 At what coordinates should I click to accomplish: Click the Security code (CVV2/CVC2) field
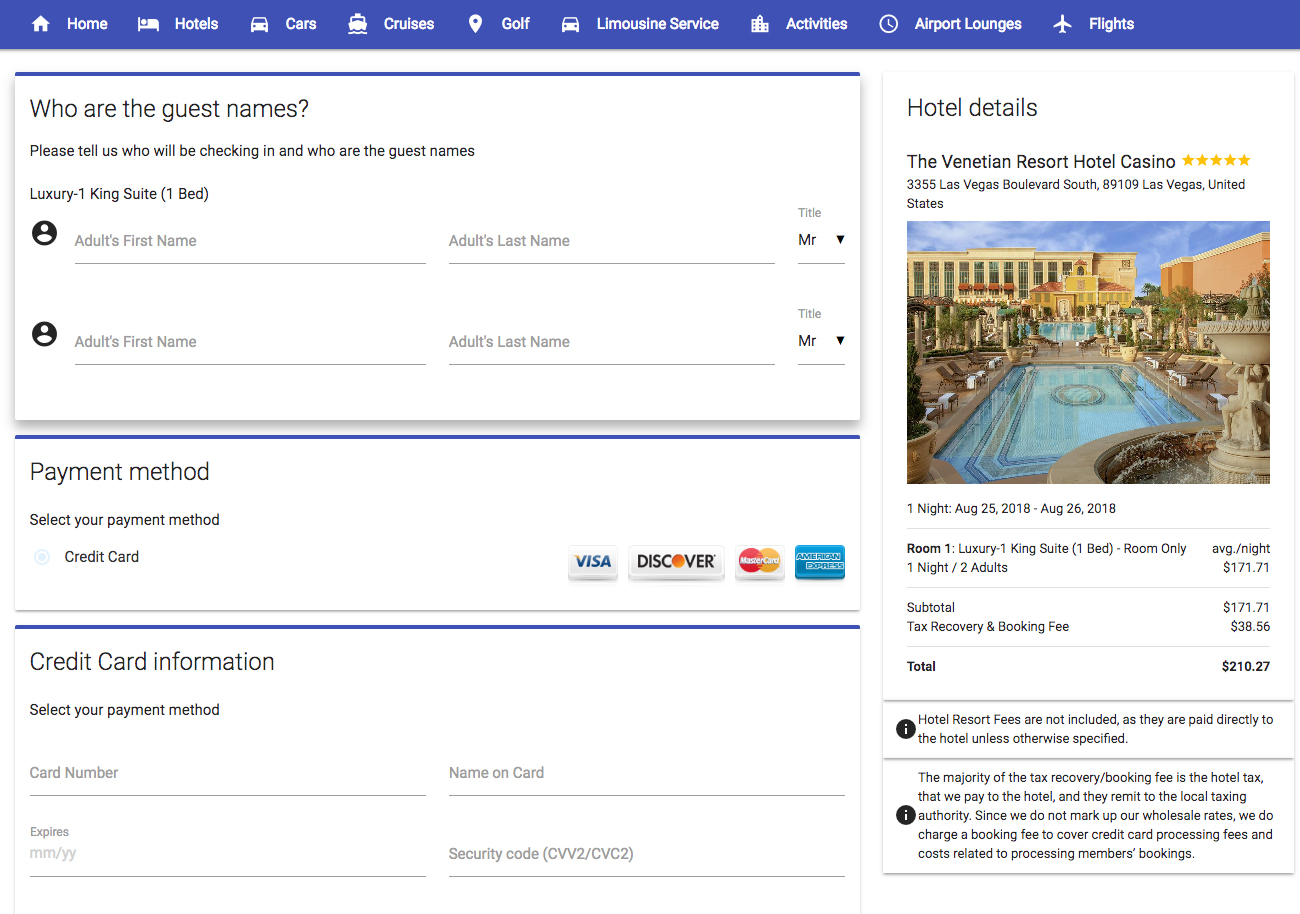tap(647, 854)
